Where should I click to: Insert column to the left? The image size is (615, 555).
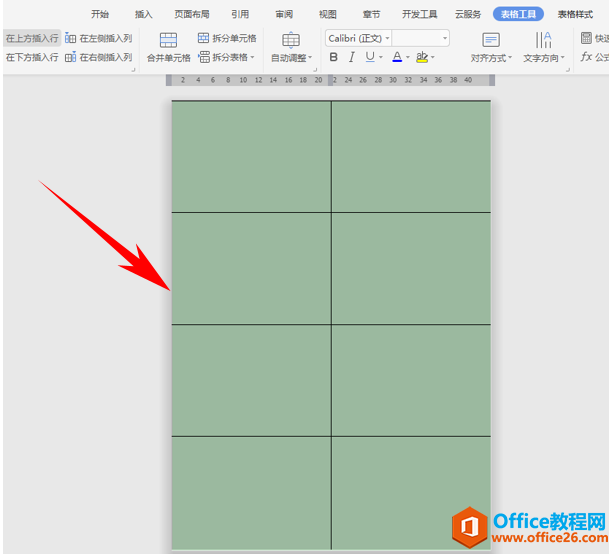[98, 38]
